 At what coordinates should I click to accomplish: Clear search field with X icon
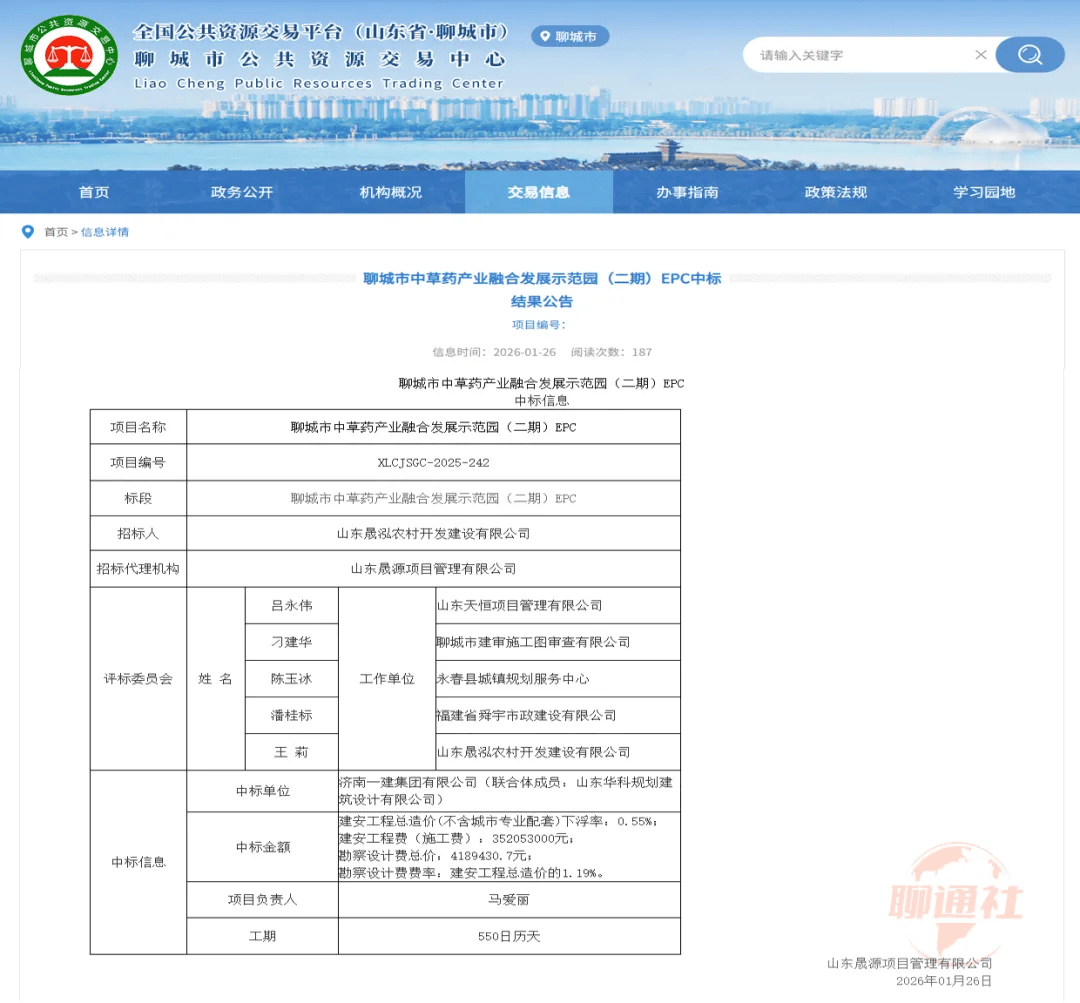(x=980, y=55)
